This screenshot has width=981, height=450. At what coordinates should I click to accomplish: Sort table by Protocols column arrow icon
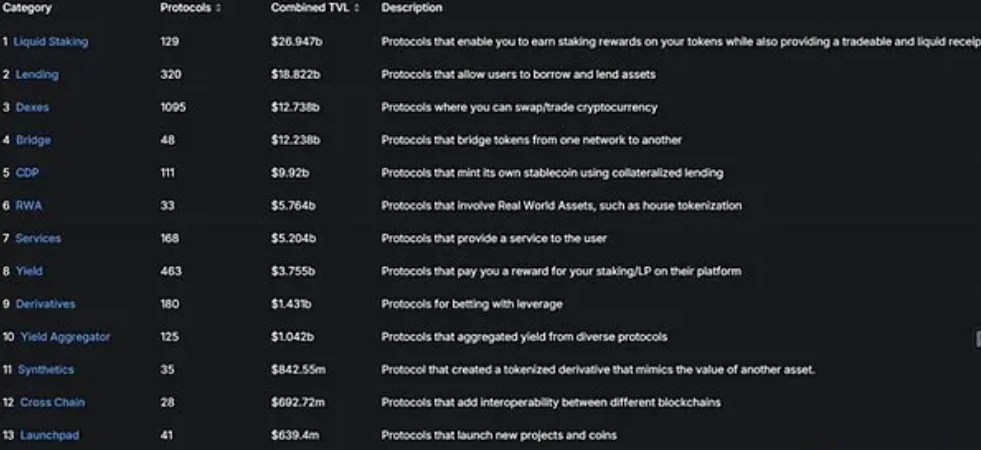coord(218,8)
